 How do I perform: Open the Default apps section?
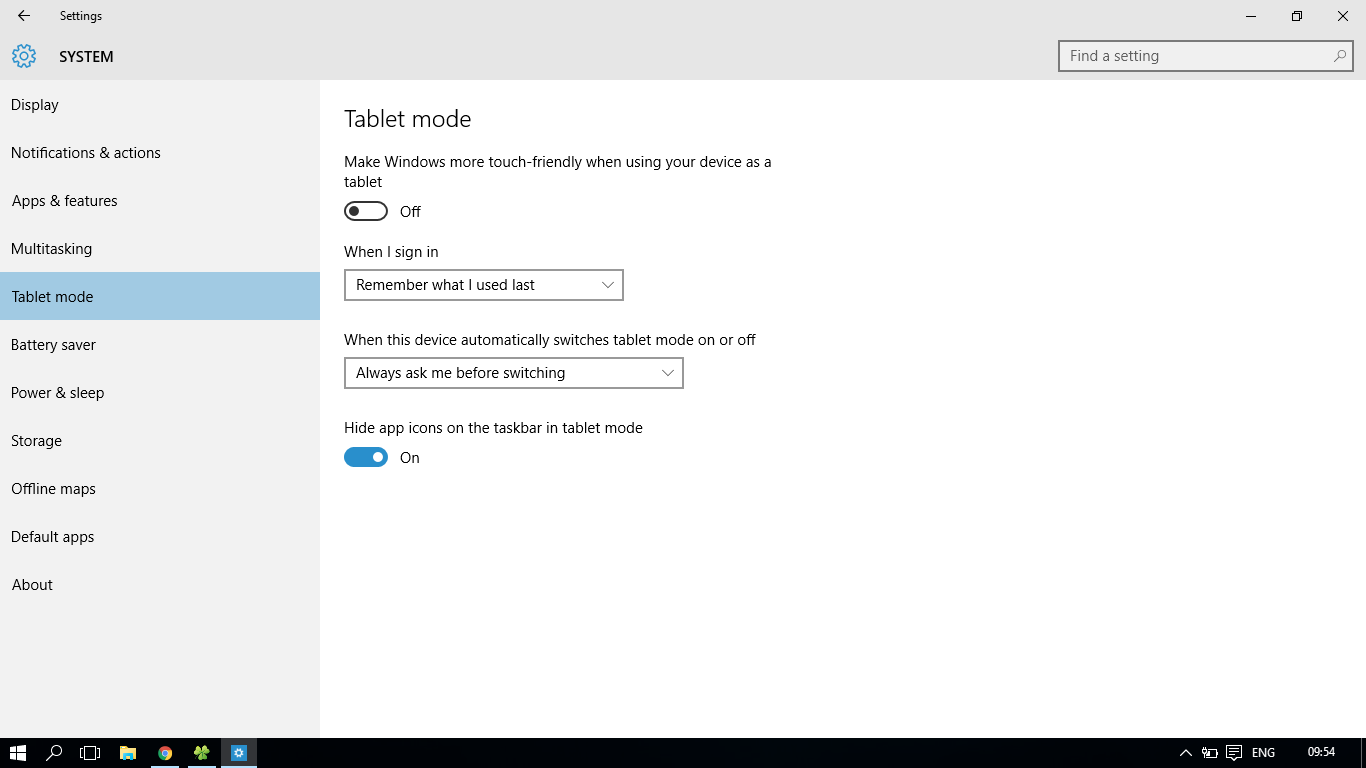tap(53, 537)
